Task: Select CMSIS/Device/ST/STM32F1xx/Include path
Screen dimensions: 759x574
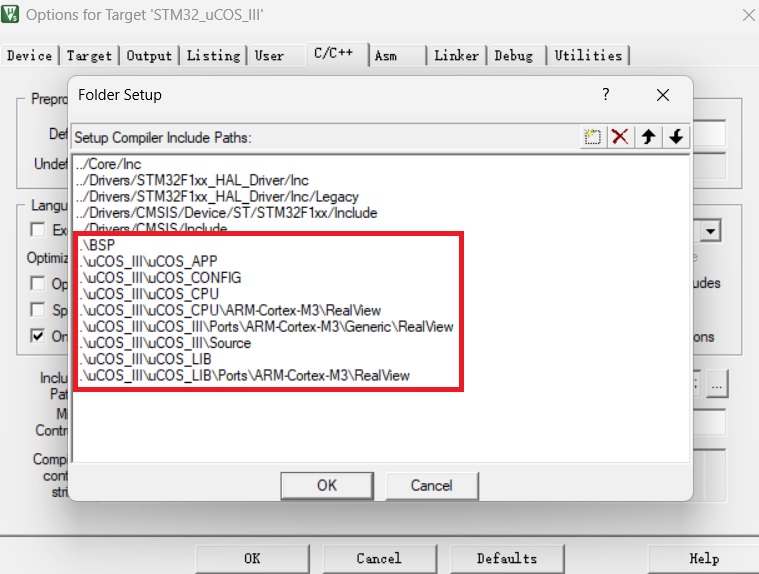Action: [226, 213]
